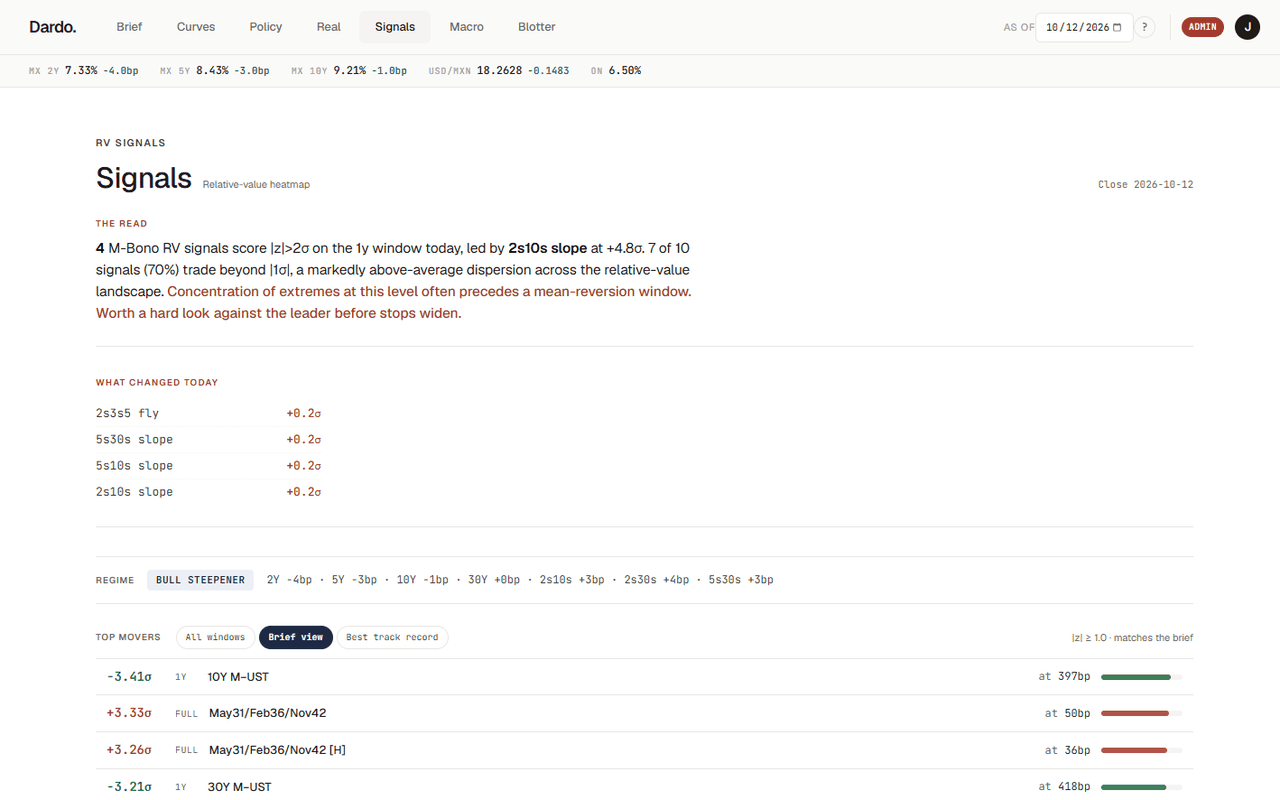
Task: Click the As Of date input field
Action: pyautogui.click(x=1084, y=27)
